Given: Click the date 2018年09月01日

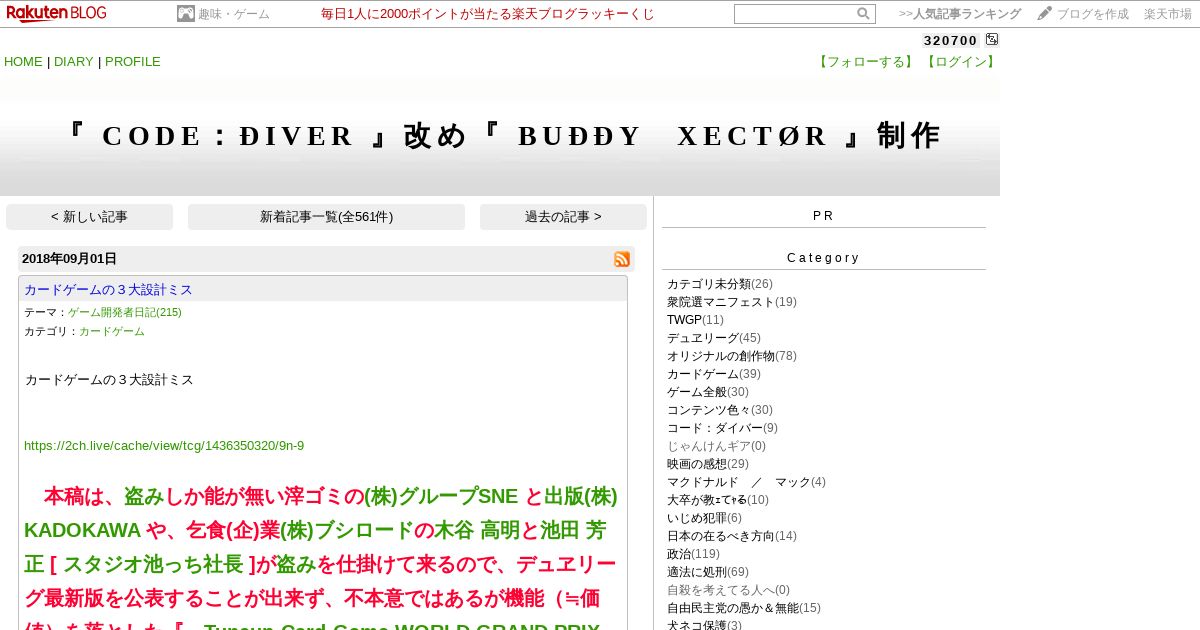Looking at the screenshot, I should coord(69,259).
